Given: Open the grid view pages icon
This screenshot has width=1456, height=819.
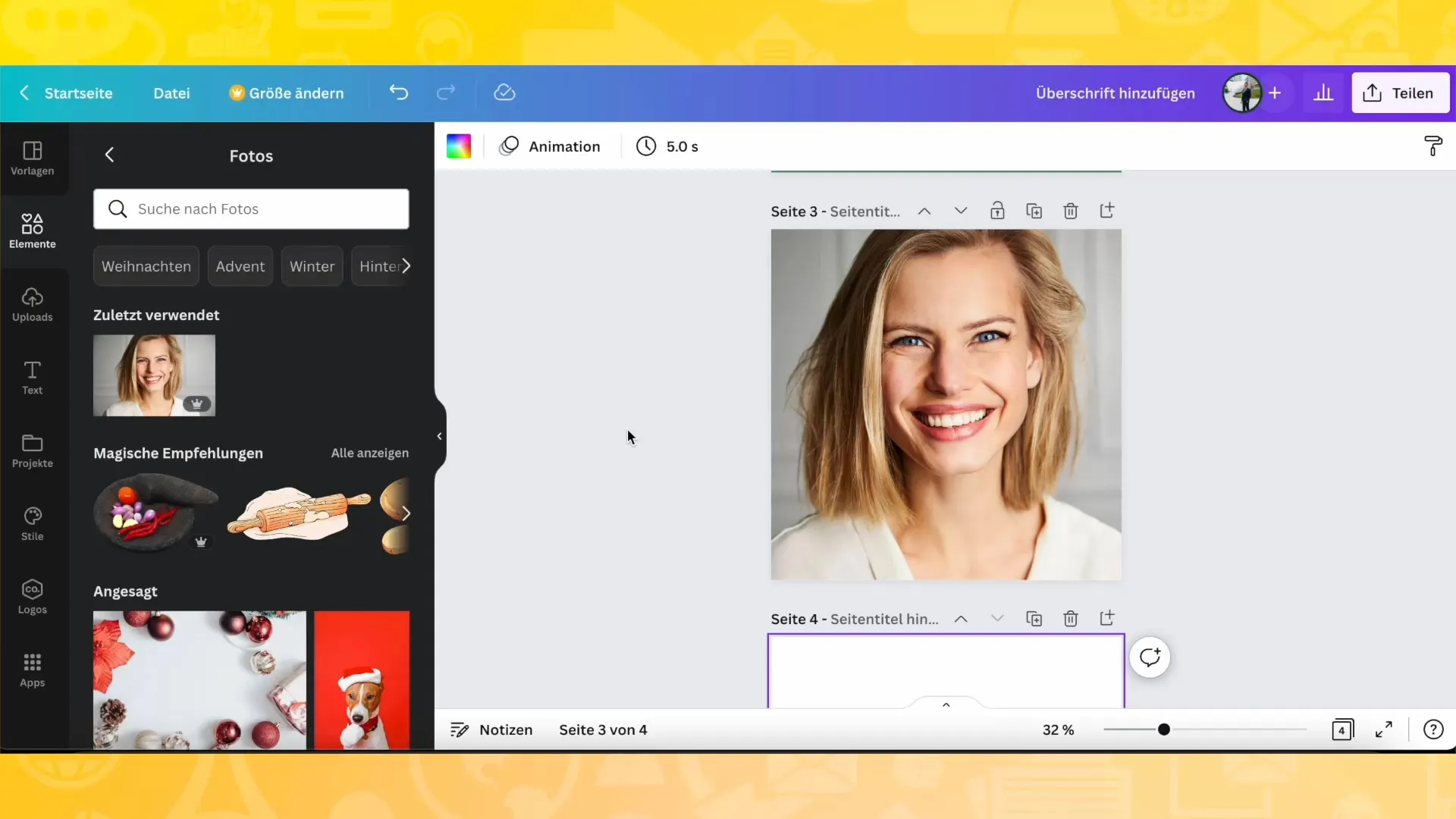Looking at the screenshot, I should coord(1342,730).
